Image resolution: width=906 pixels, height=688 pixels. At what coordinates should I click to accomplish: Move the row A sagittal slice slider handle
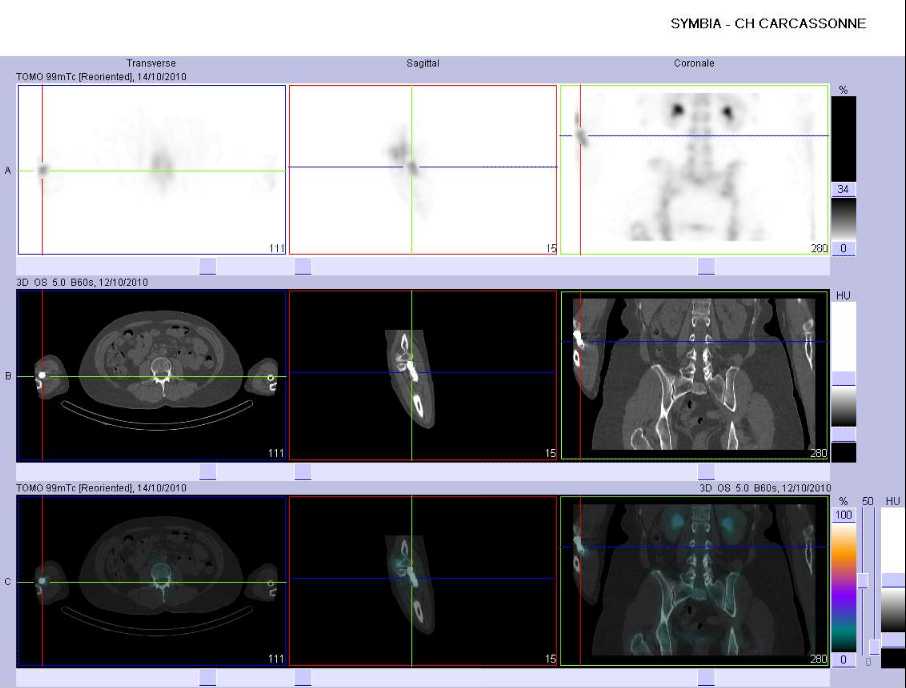pyautogui.click(x=303, y=266)
